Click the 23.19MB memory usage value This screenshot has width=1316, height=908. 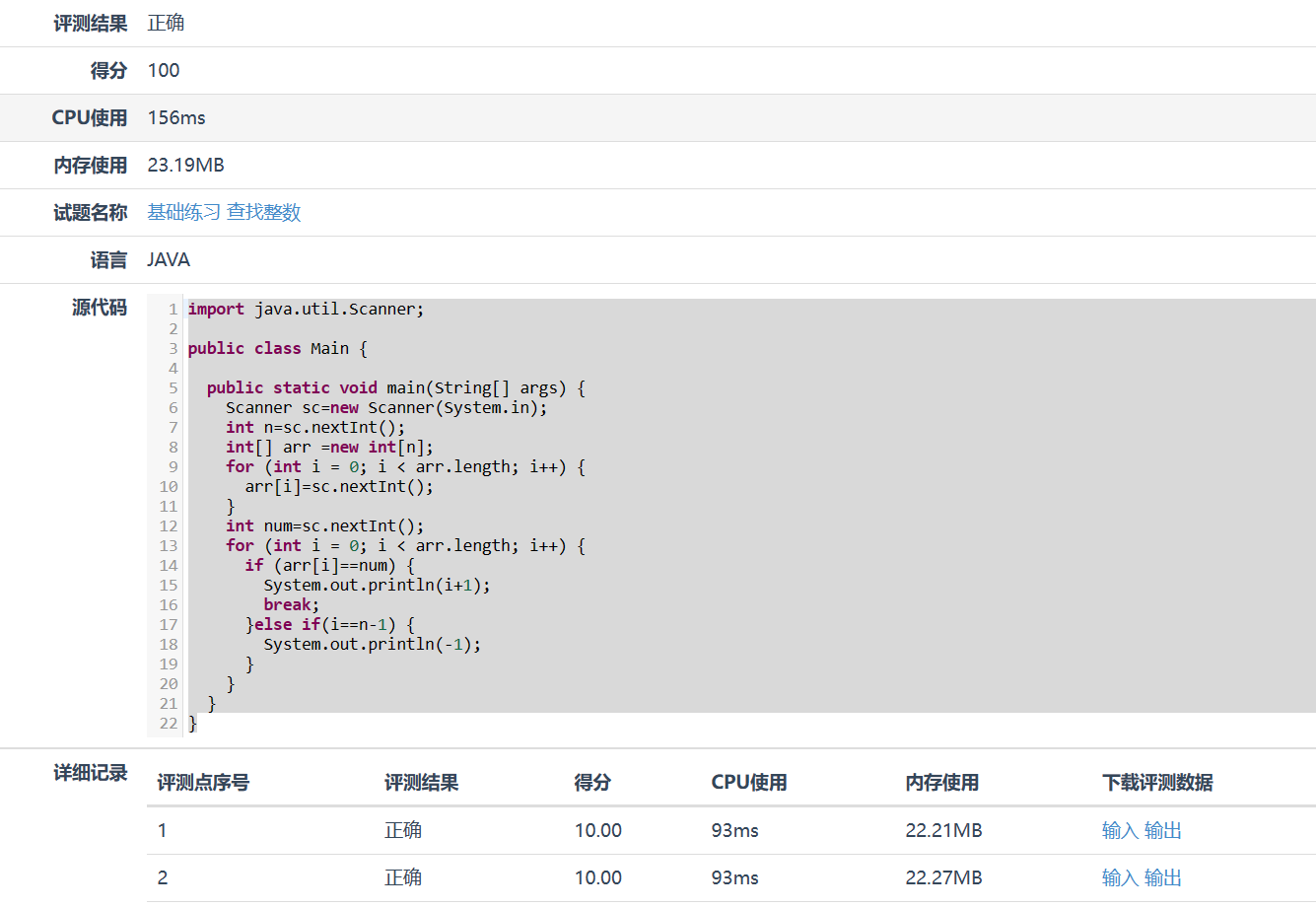pos(185,165)
